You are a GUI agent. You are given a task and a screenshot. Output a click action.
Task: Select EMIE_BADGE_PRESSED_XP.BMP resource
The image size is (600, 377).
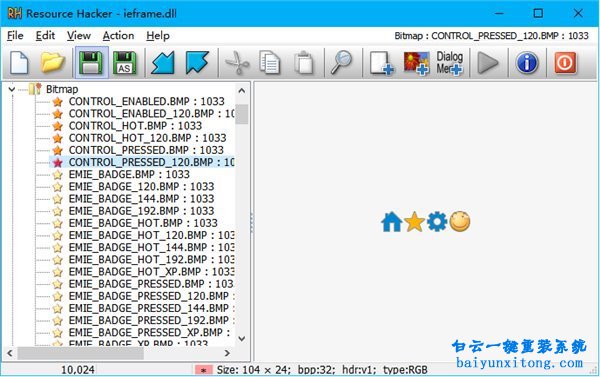point(150,333)
